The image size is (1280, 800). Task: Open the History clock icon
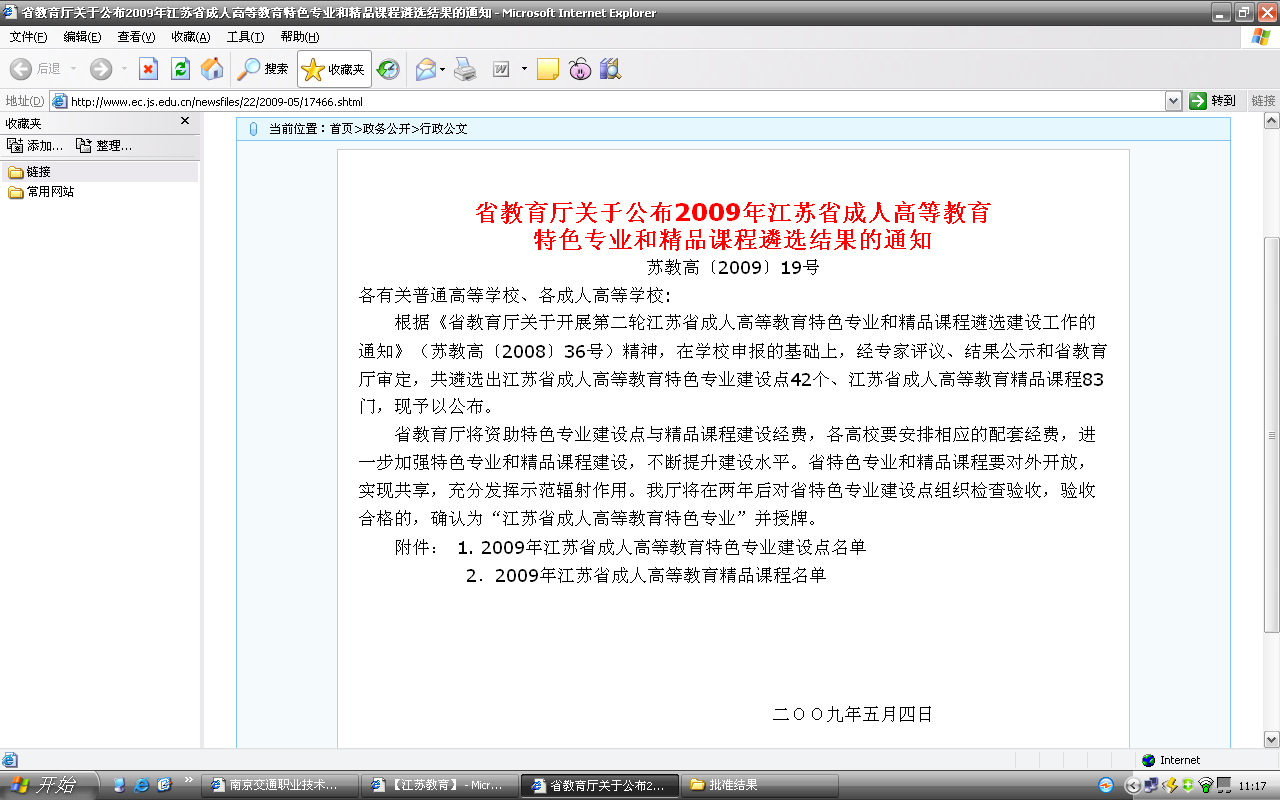(x=388, y=69)
